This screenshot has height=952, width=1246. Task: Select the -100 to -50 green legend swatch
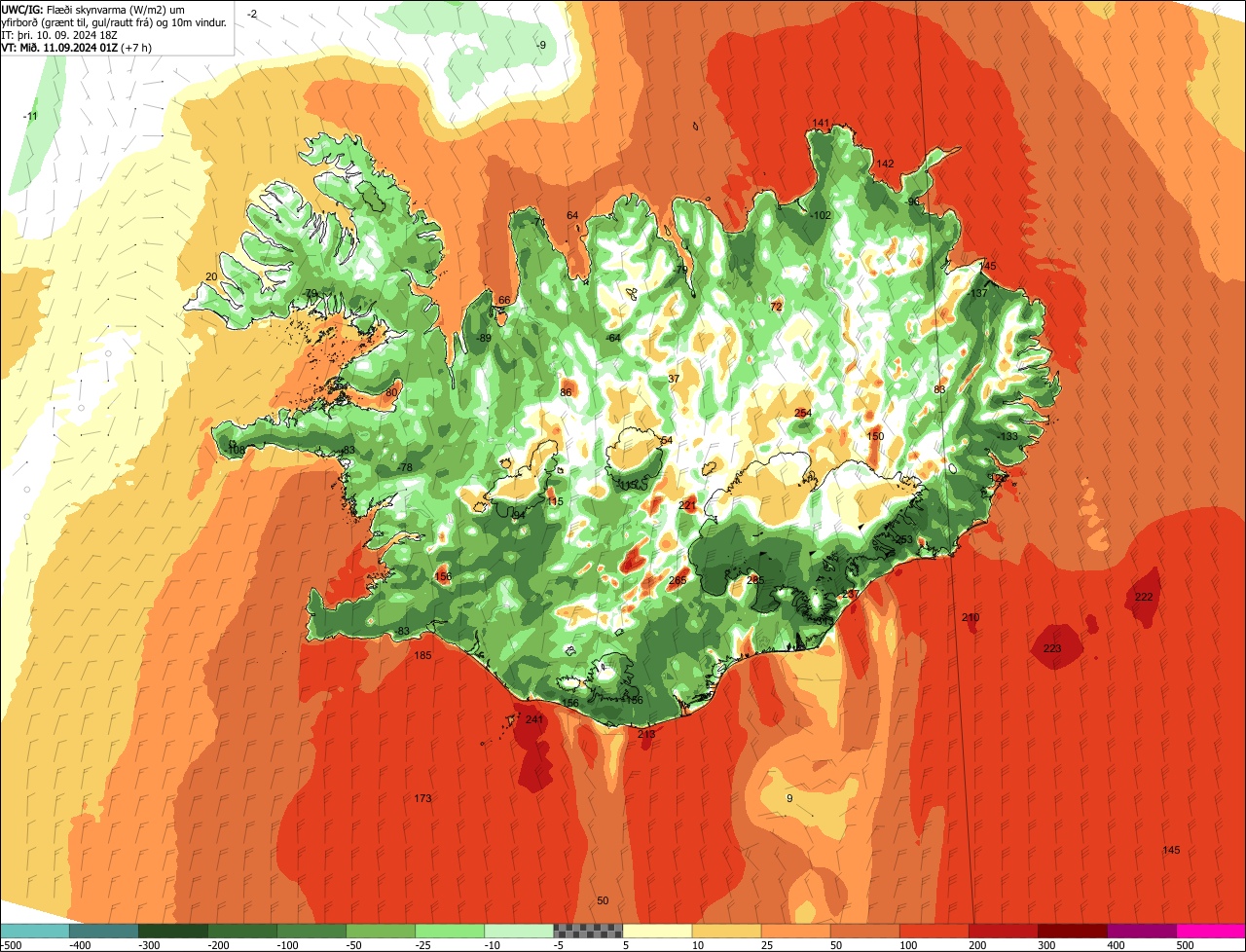pyautogui.click(x=311, y=931)
